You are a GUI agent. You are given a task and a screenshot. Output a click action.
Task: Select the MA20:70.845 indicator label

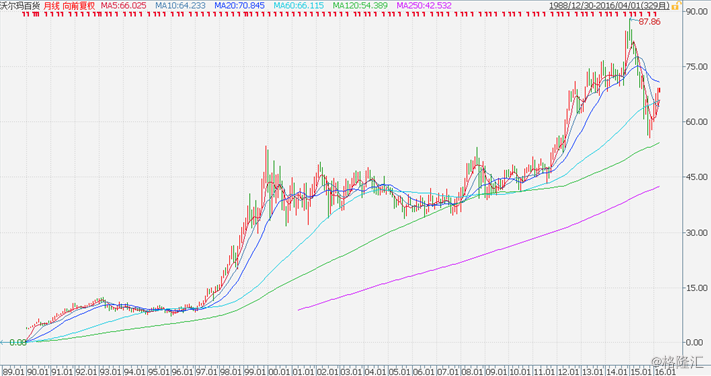click(x=239, y=6)
